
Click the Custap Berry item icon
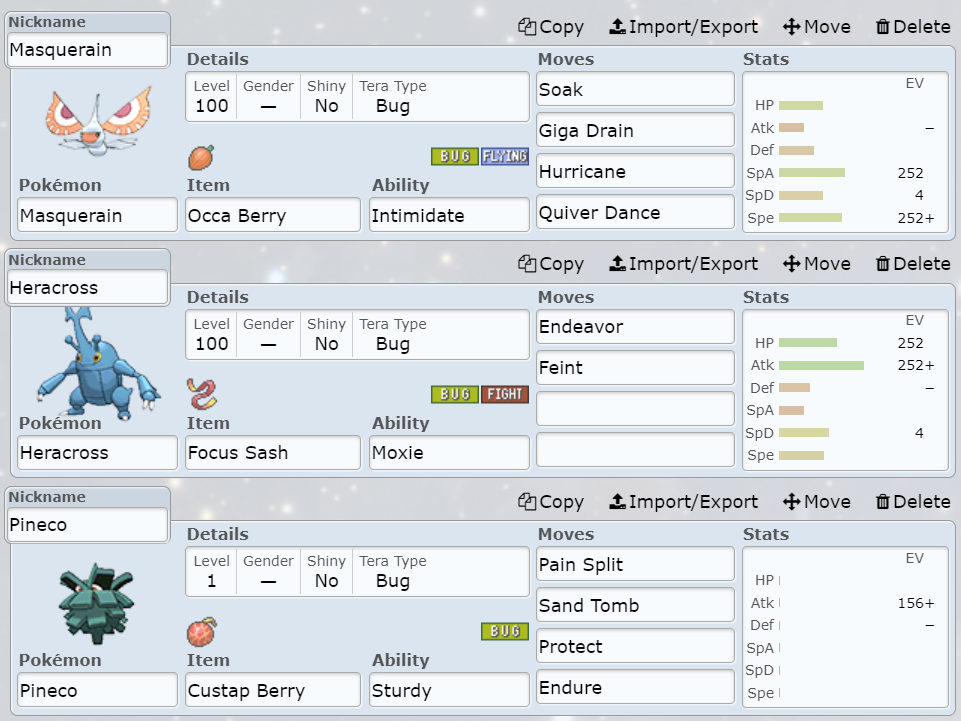click(202, 632)
